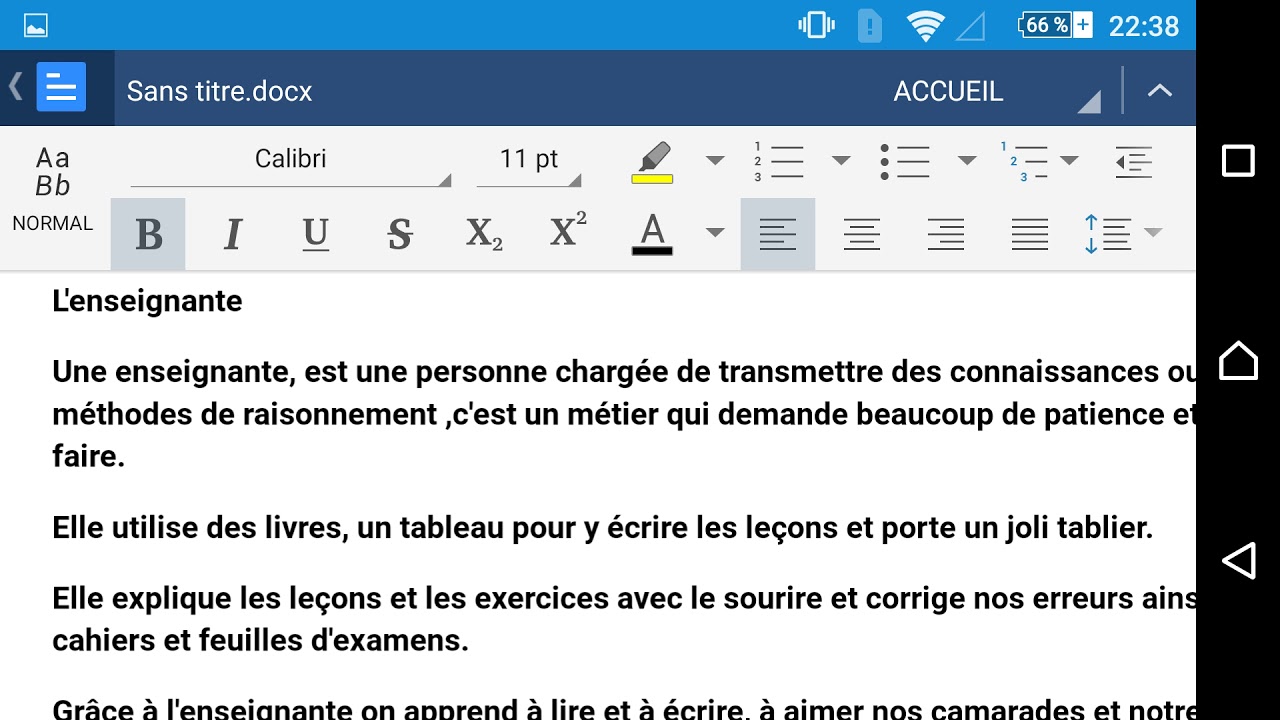Image resolution: width=1280 pixels, height=720 pixels.
Task: Place cursor in L'enseignante heading
Action: [x=147, y=301]
